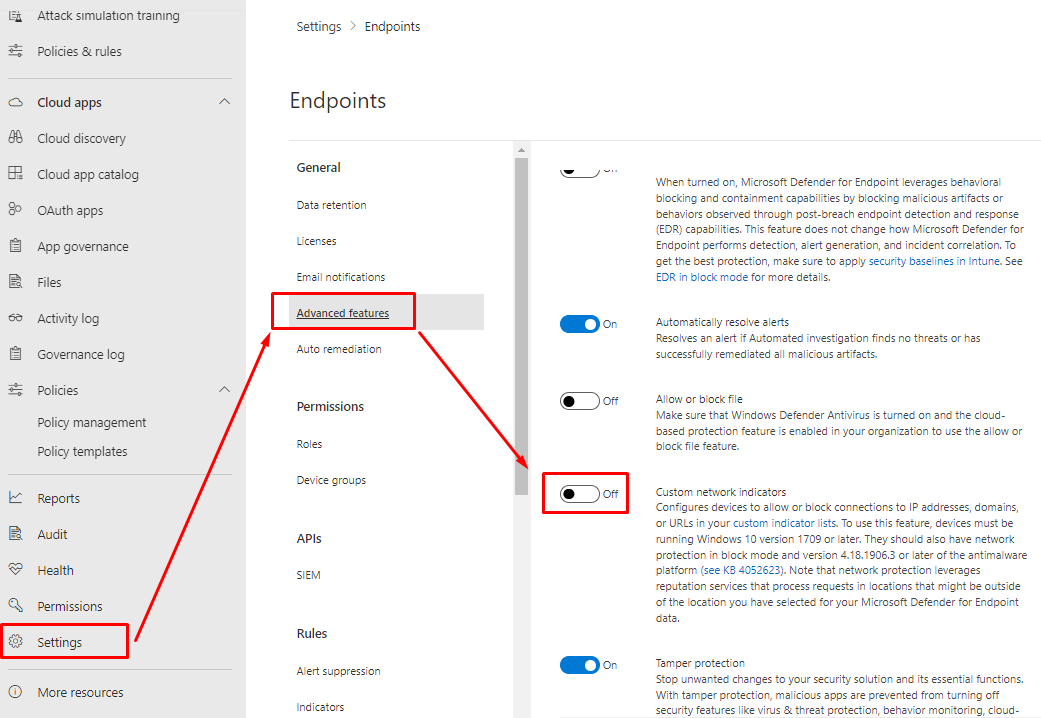Click the Cloud discovery binoculars icon
The image size is (1041, 718).
(x=16, y=138)
